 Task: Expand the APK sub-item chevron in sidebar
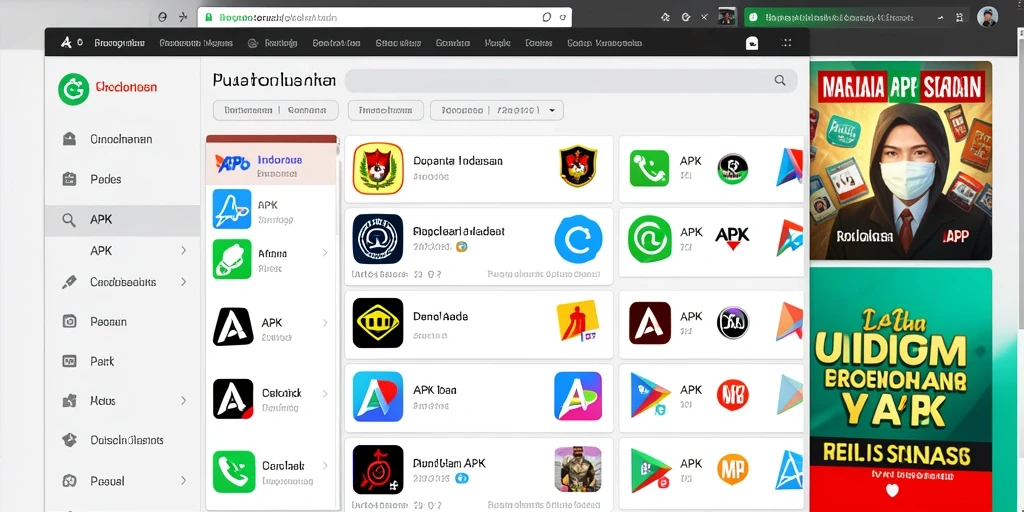click(x=184, y=250)
